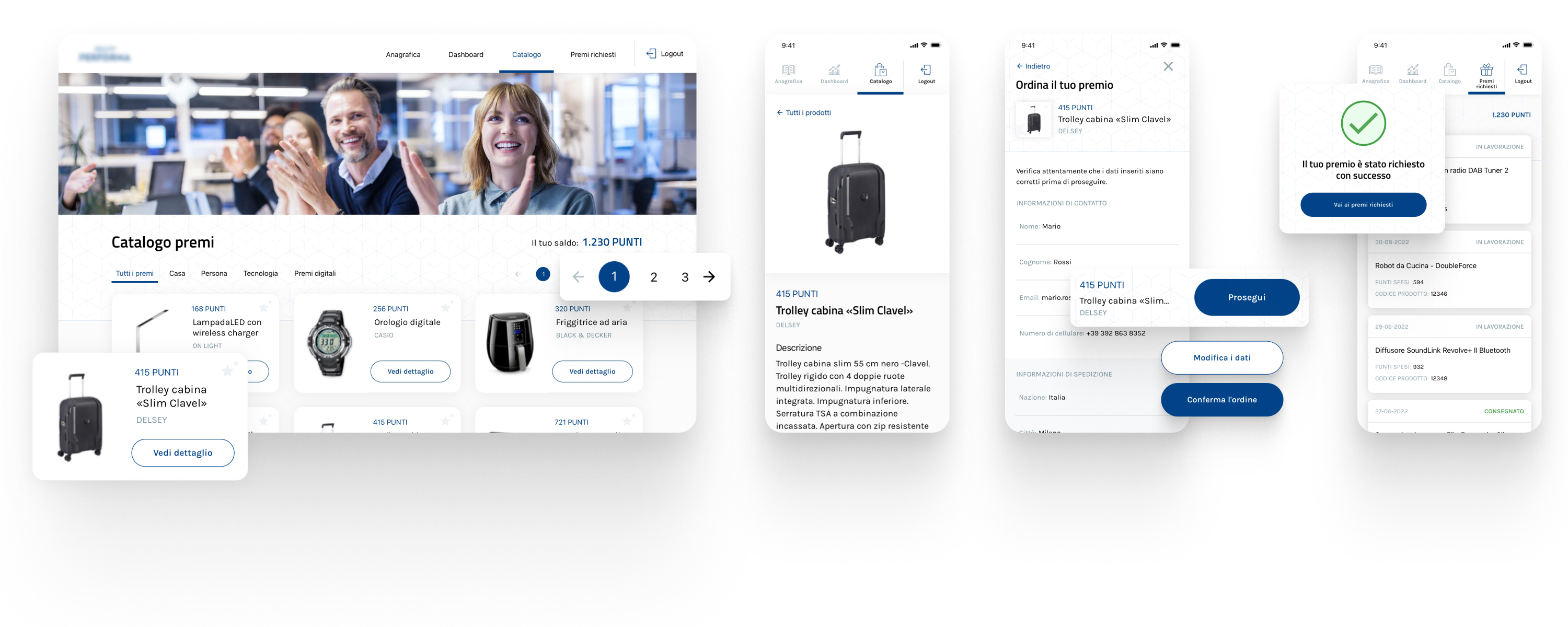Click previous arrow on carousel navigation
Screen dimensions: 1568x627
click(579, 276)
